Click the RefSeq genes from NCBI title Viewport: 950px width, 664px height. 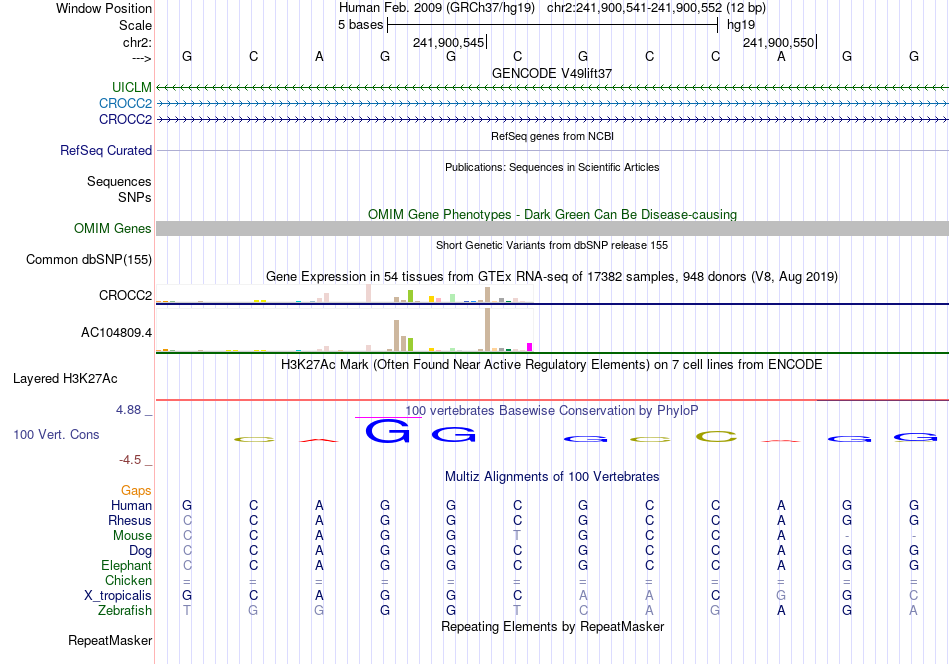click(x=552, y=136)
